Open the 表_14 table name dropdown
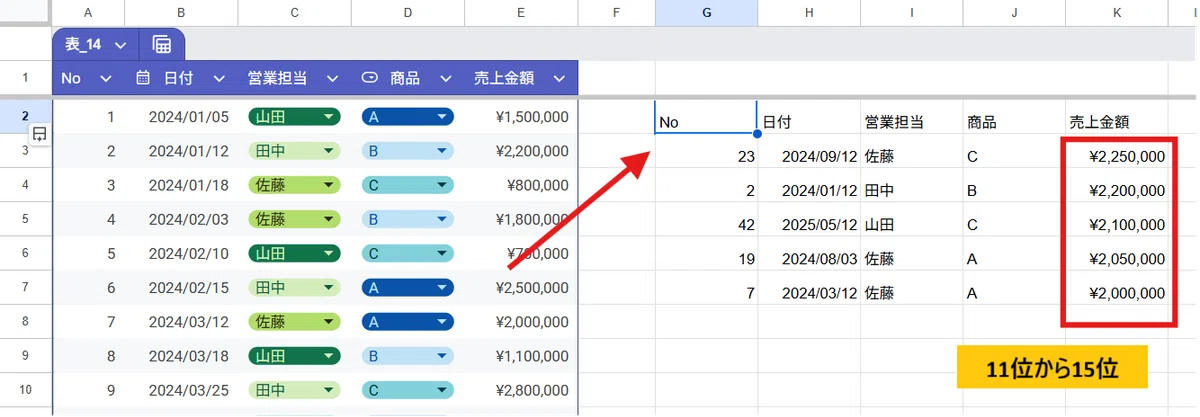Screen dimensions: 1200x417 tap(120, 45)
